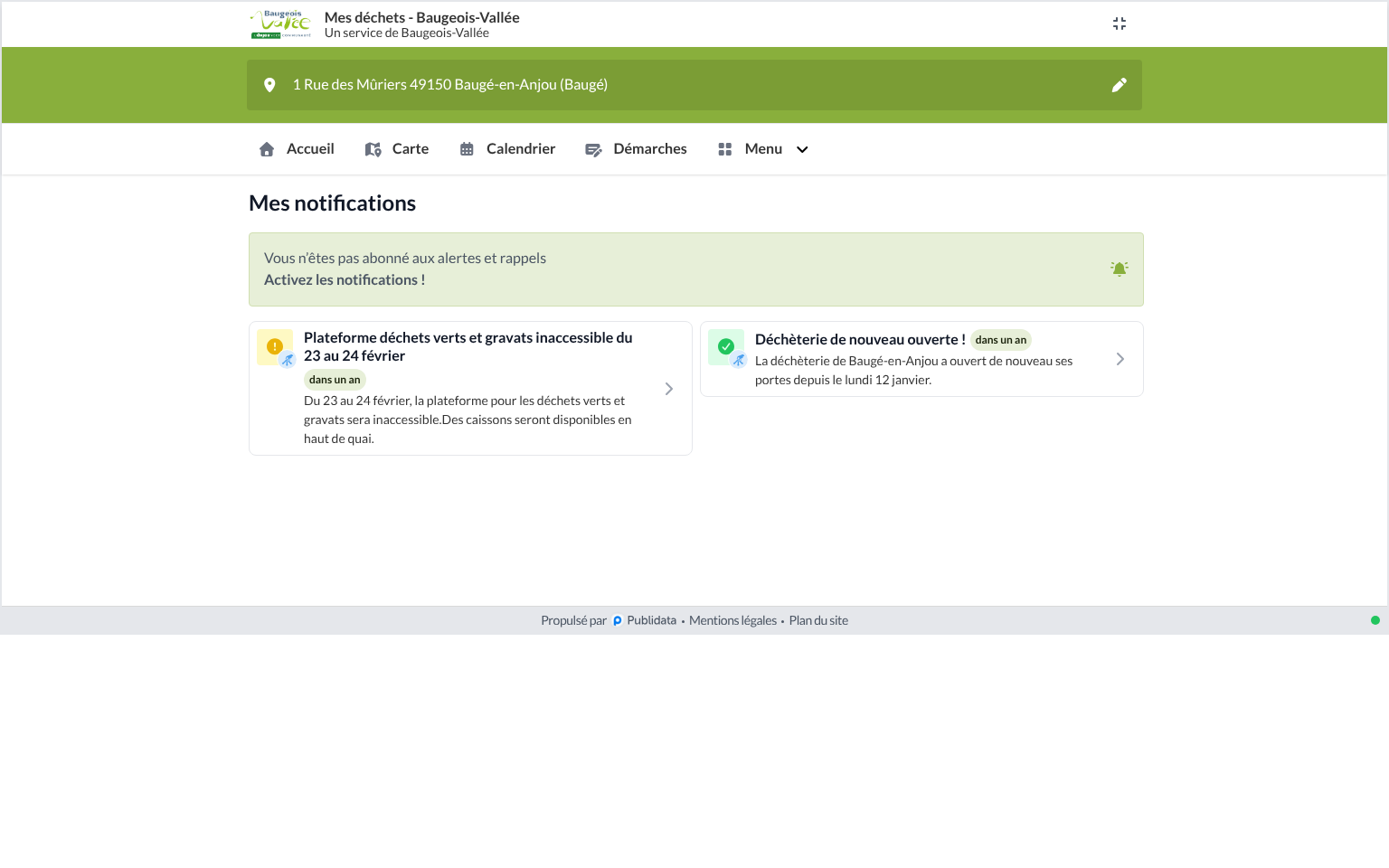Click the exit fullscreen icon
The width and height of the screenshot is (1389, 868).
click(1120, 24)
